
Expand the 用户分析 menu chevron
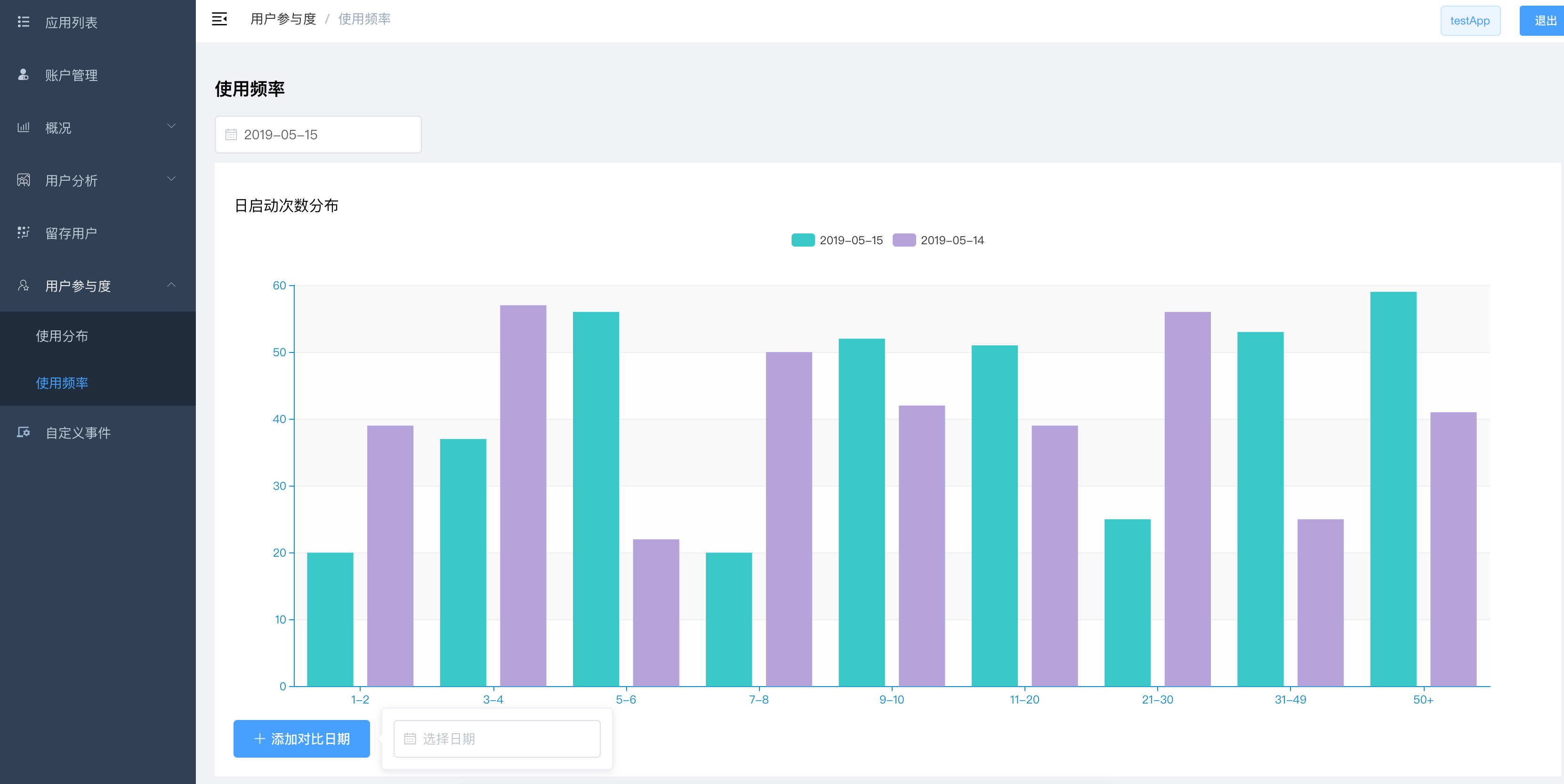point(171,179)
